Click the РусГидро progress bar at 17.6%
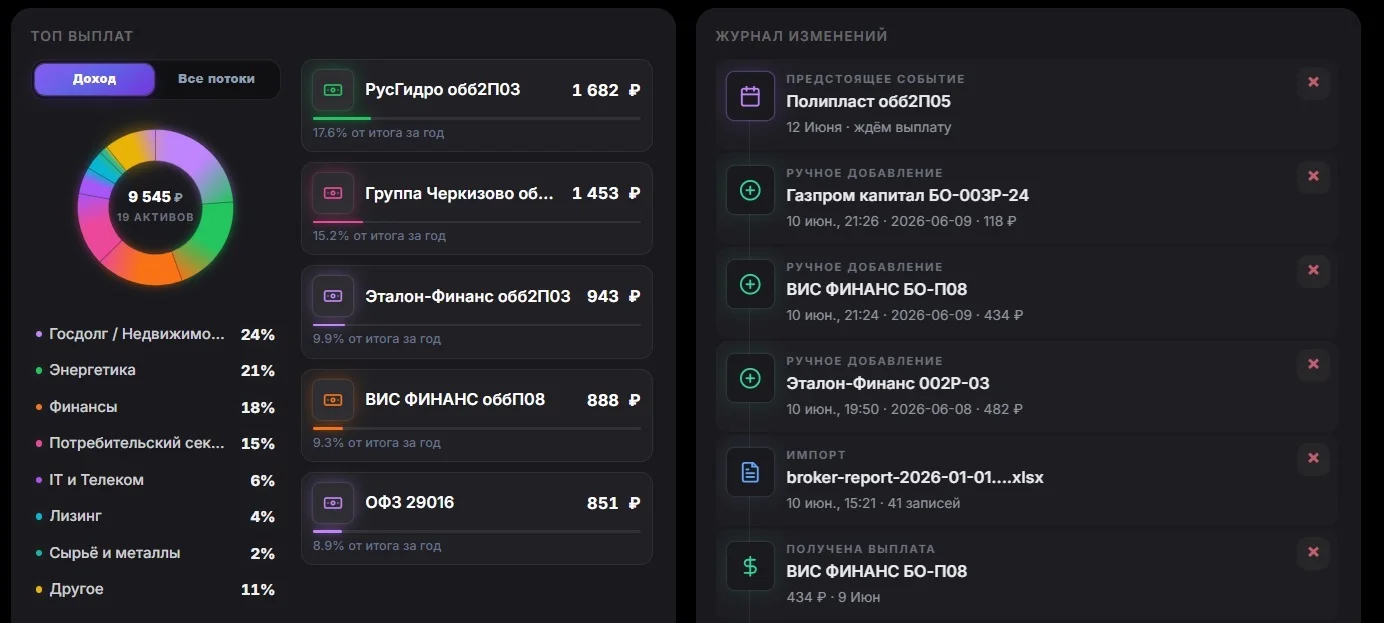 coord(476,118)
